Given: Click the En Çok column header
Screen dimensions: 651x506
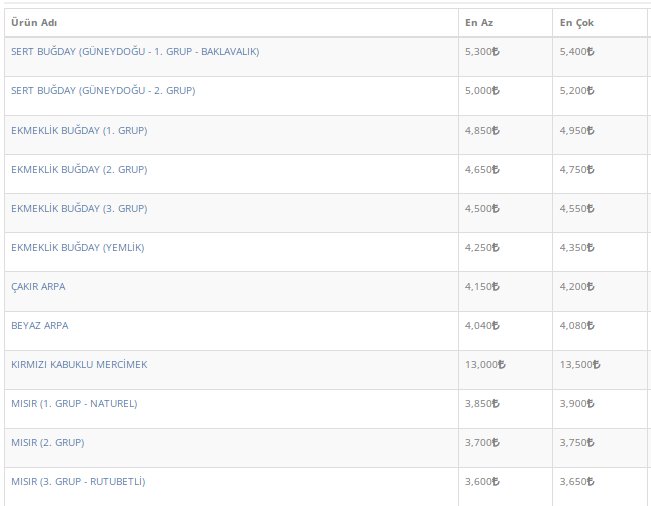Looking at the screenshot, I should click(x=572, y=22).
